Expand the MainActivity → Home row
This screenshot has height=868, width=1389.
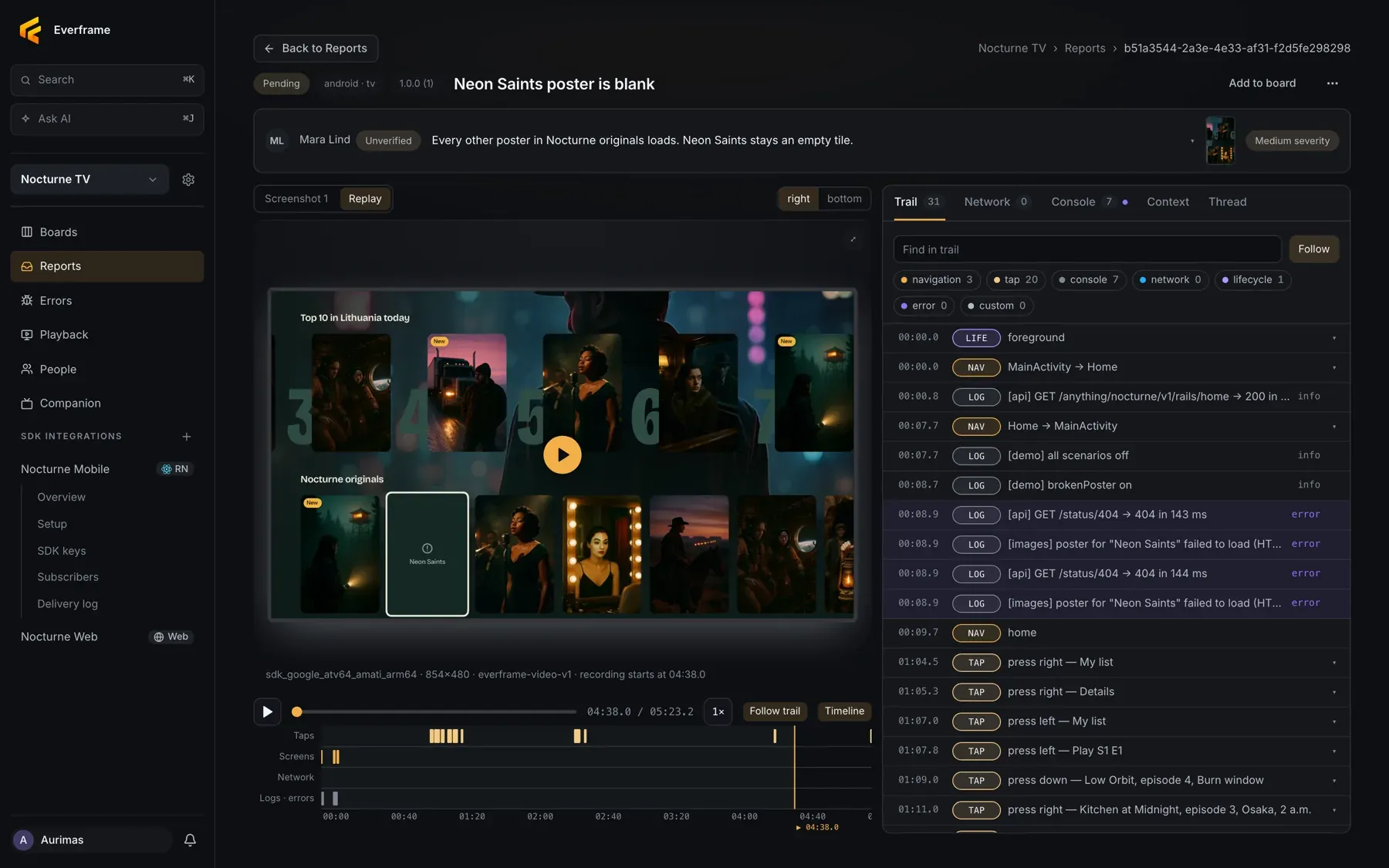click(1117, 367)
